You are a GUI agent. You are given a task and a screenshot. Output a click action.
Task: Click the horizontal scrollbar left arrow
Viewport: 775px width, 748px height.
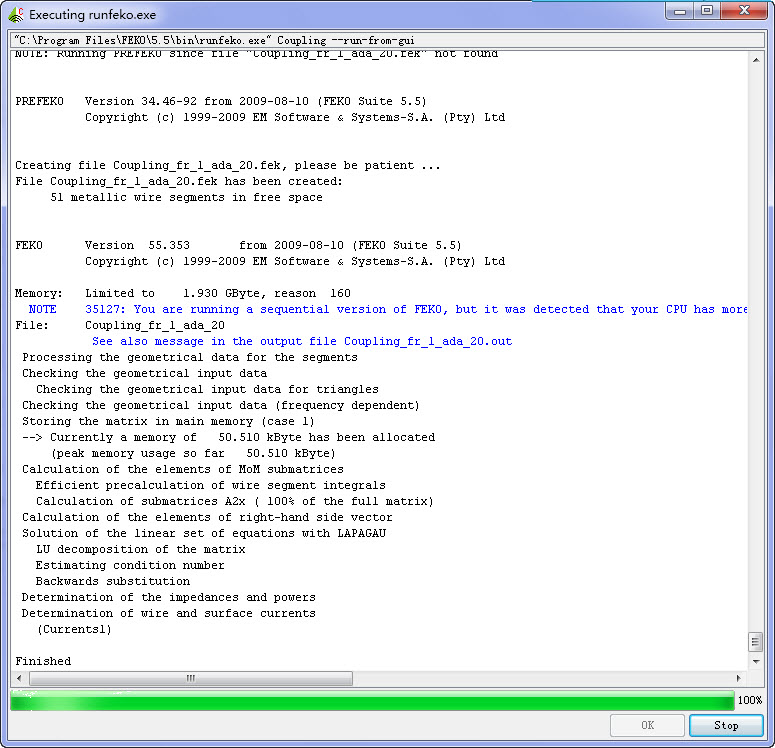point(19,678)
